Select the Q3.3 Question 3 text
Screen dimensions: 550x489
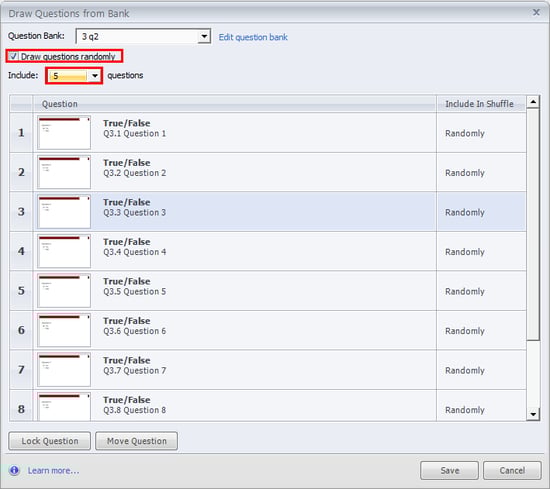tap(135, 213)
